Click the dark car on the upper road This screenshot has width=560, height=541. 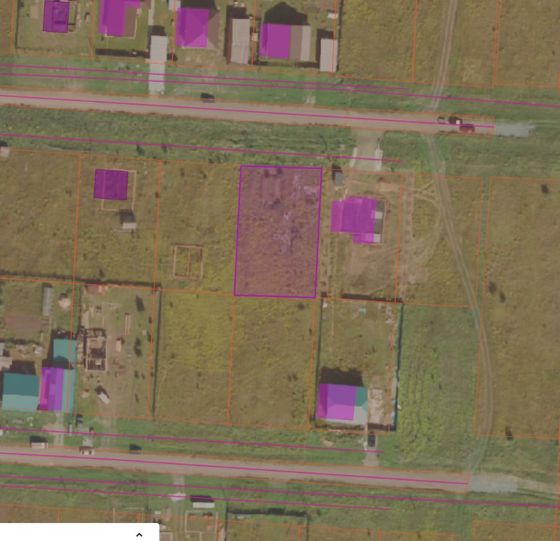[208, 97]
